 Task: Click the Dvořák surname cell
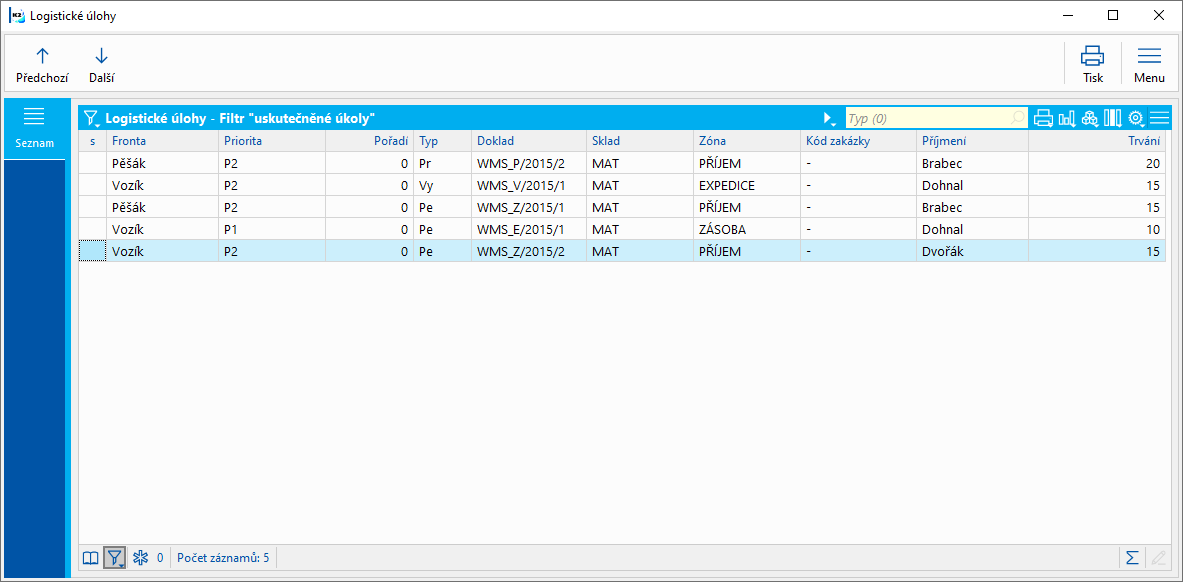coord(972,251)
